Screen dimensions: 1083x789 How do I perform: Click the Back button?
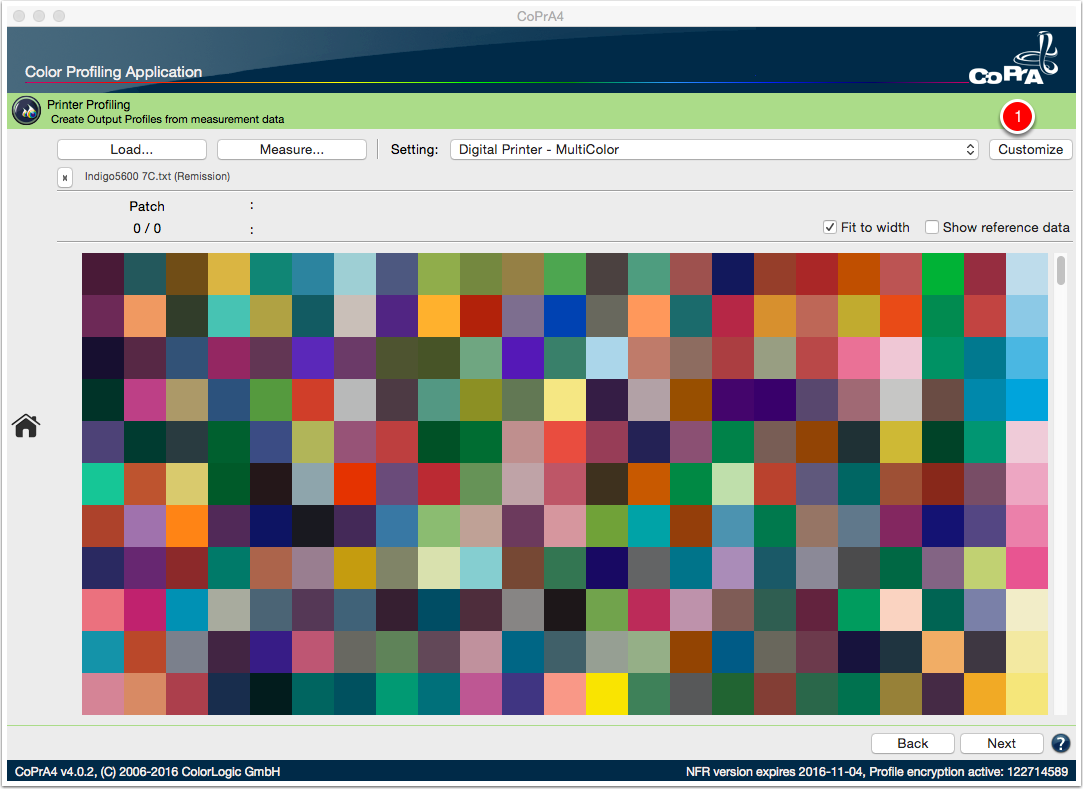[x=912, y=743]
